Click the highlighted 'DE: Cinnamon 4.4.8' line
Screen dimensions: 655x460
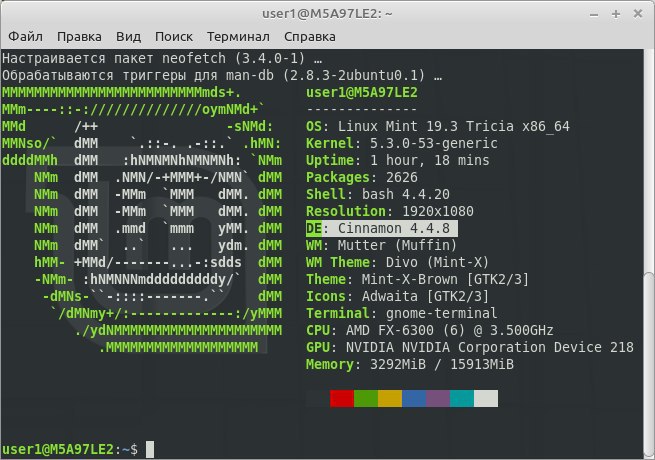(x=382, y=228)
